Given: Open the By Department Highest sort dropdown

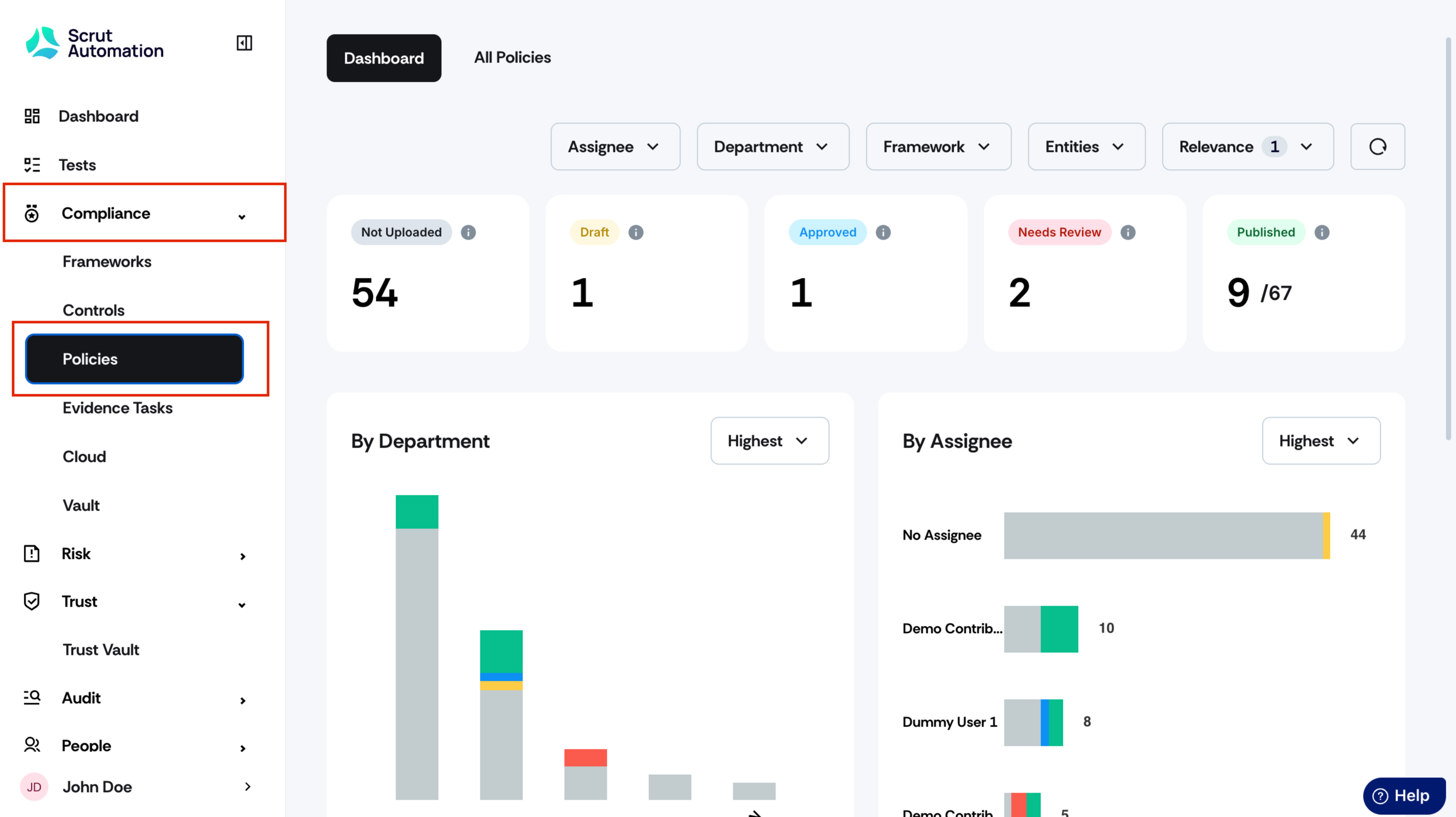Looking at the screenshot, I should [x=769, y=441].
